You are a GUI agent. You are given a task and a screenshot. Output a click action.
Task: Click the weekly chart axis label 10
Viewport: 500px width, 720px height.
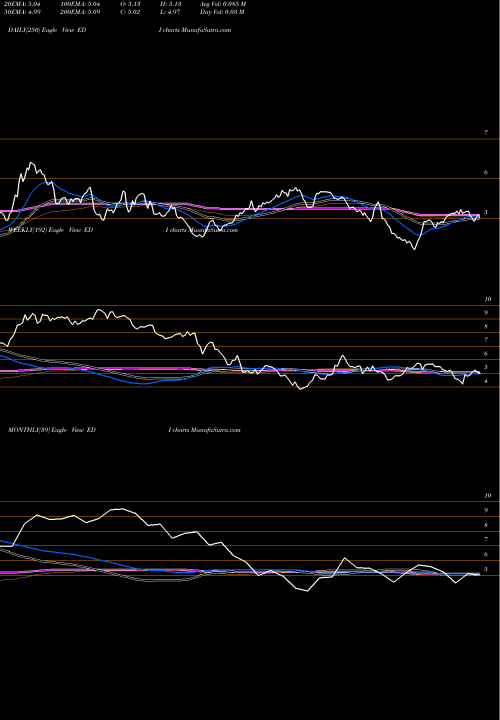(x=488, y=299)
